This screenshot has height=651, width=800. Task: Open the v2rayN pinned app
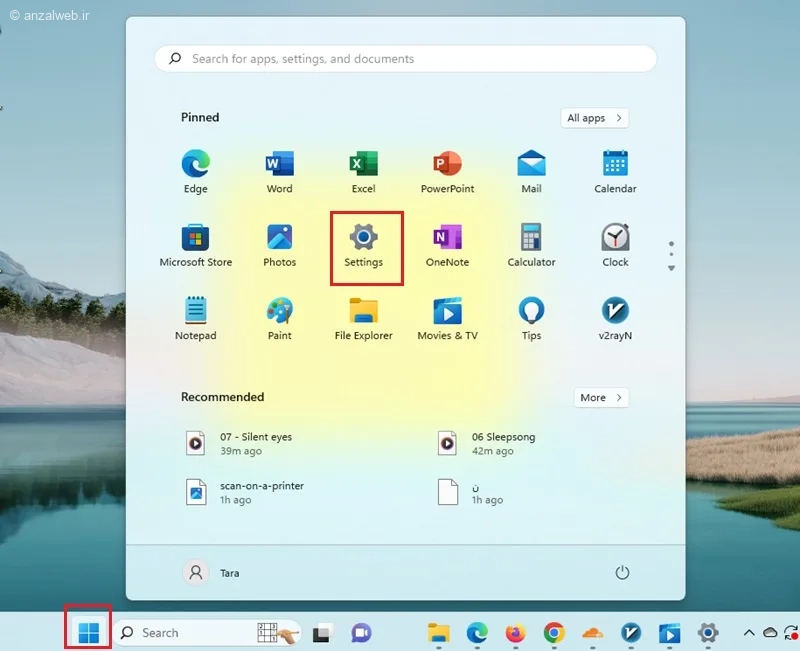pyautogui.click(x=615, y=318)
